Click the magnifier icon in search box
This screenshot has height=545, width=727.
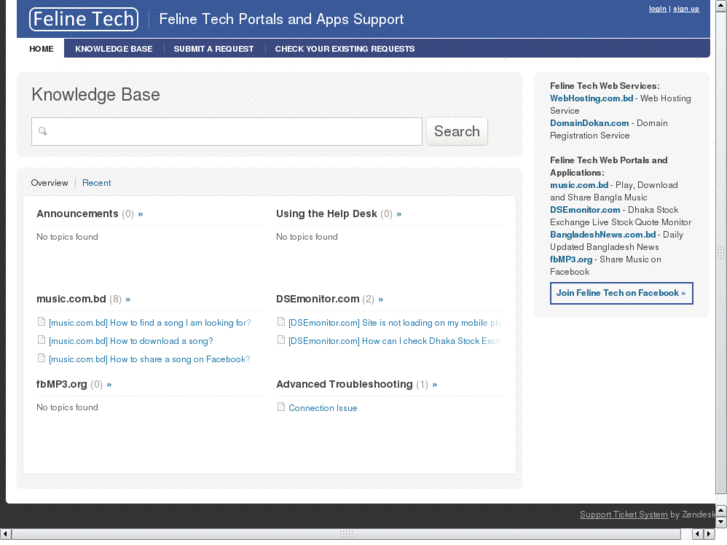click(43, 131)
